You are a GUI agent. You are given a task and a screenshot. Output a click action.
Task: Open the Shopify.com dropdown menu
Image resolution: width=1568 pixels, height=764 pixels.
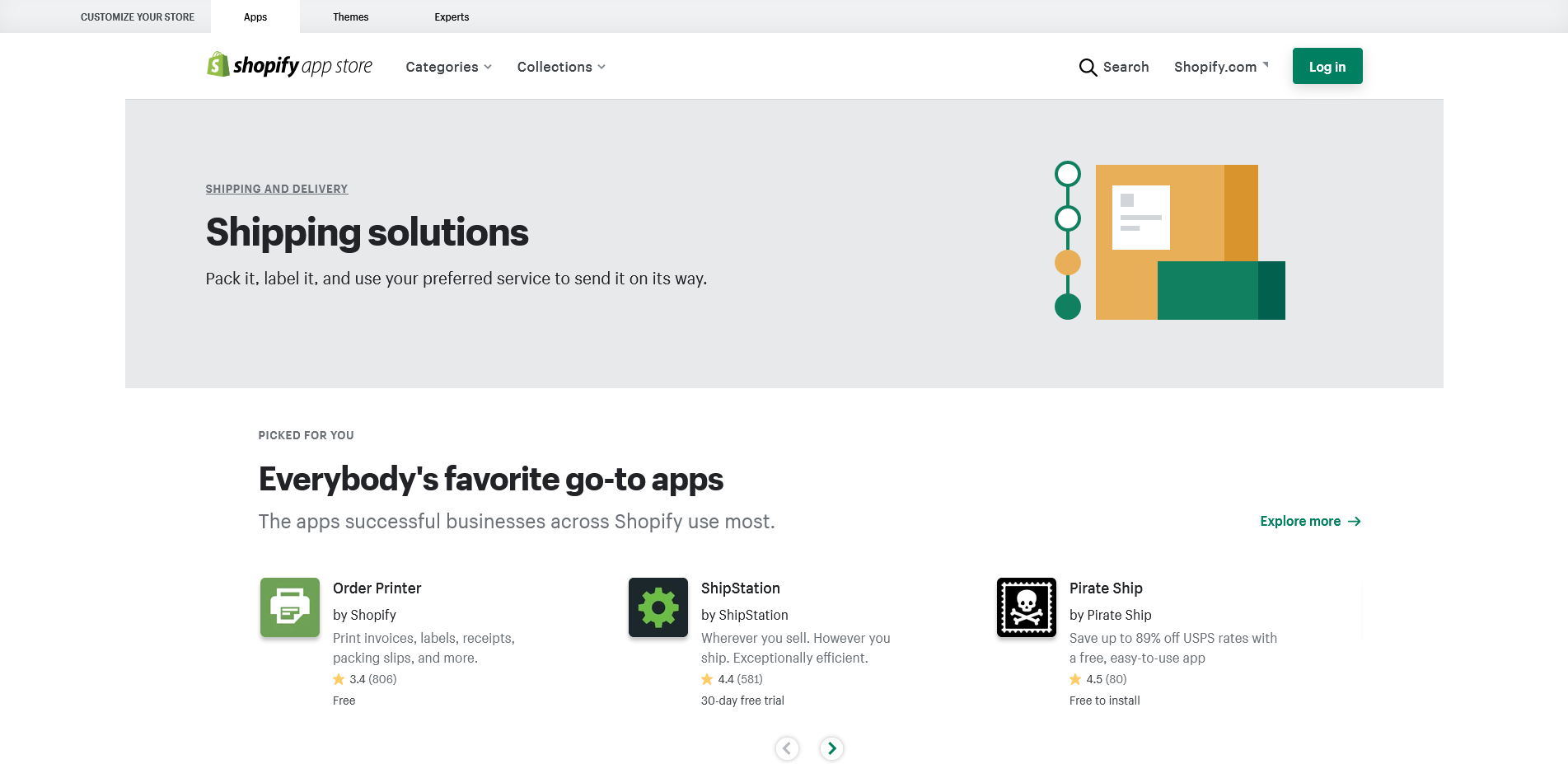[x=1220, y=67]
